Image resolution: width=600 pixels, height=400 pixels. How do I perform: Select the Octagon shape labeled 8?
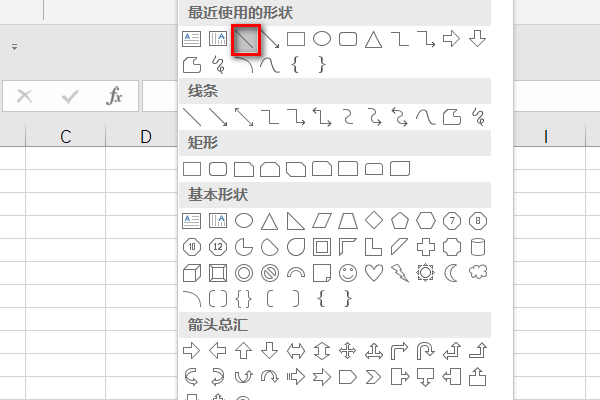478,221
